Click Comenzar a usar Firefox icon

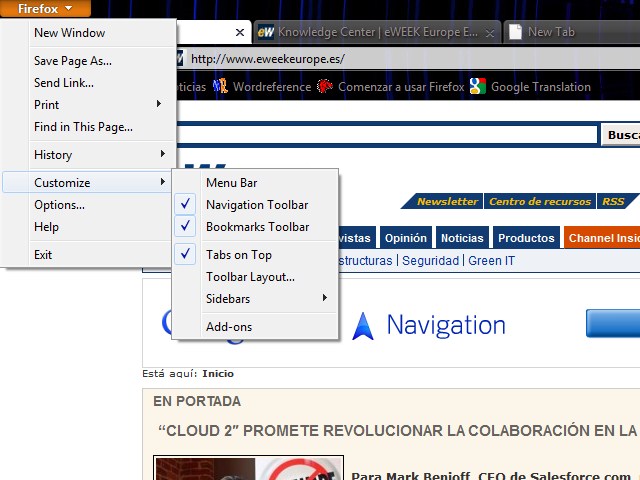(x=325, y=86)
